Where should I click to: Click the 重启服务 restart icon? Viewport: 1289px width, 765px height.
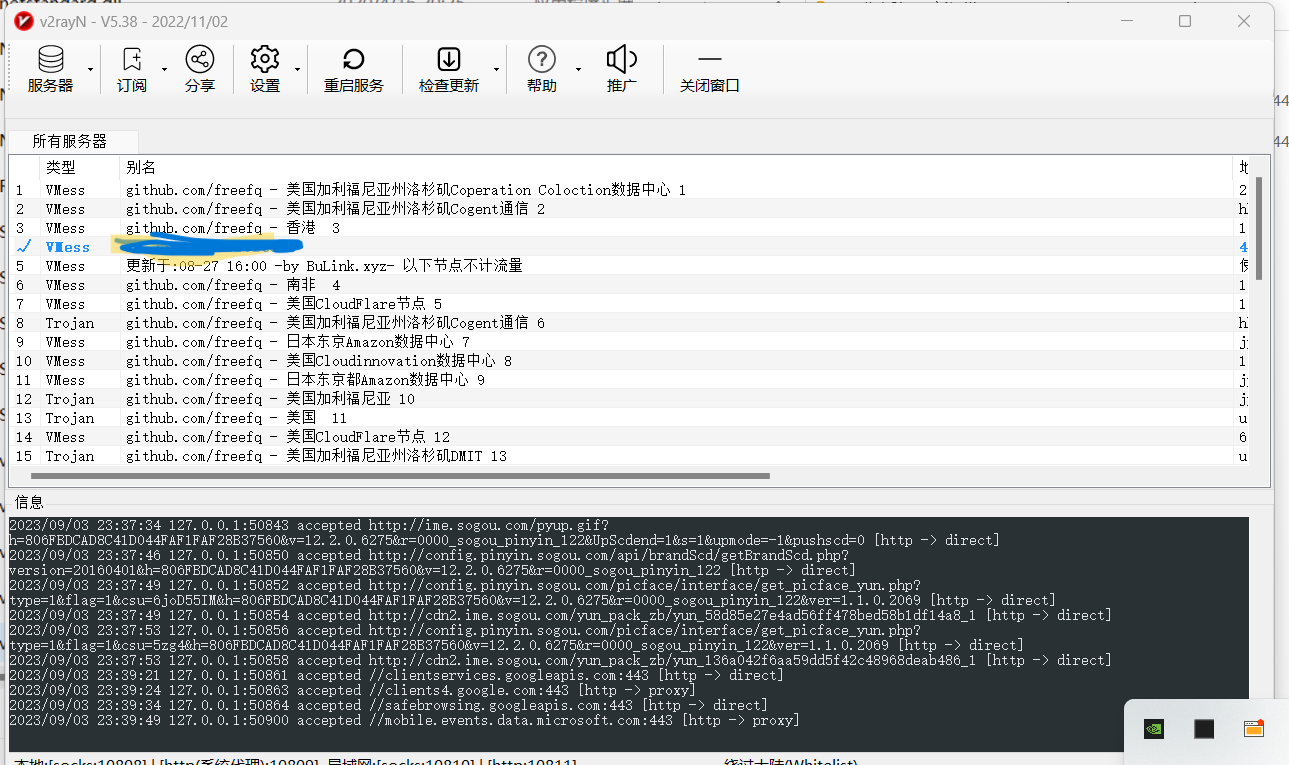(x=354, y=59)
